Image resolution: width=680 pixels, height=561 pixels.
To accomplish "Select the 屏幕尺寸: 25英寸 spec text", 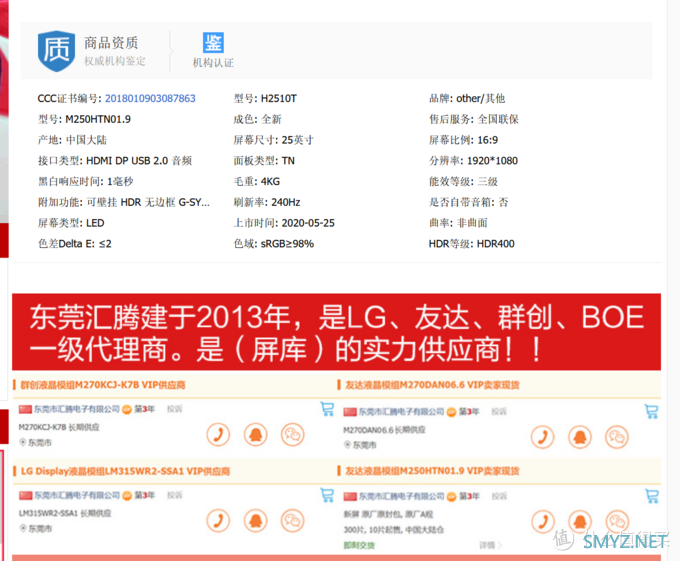I will 273,140.
